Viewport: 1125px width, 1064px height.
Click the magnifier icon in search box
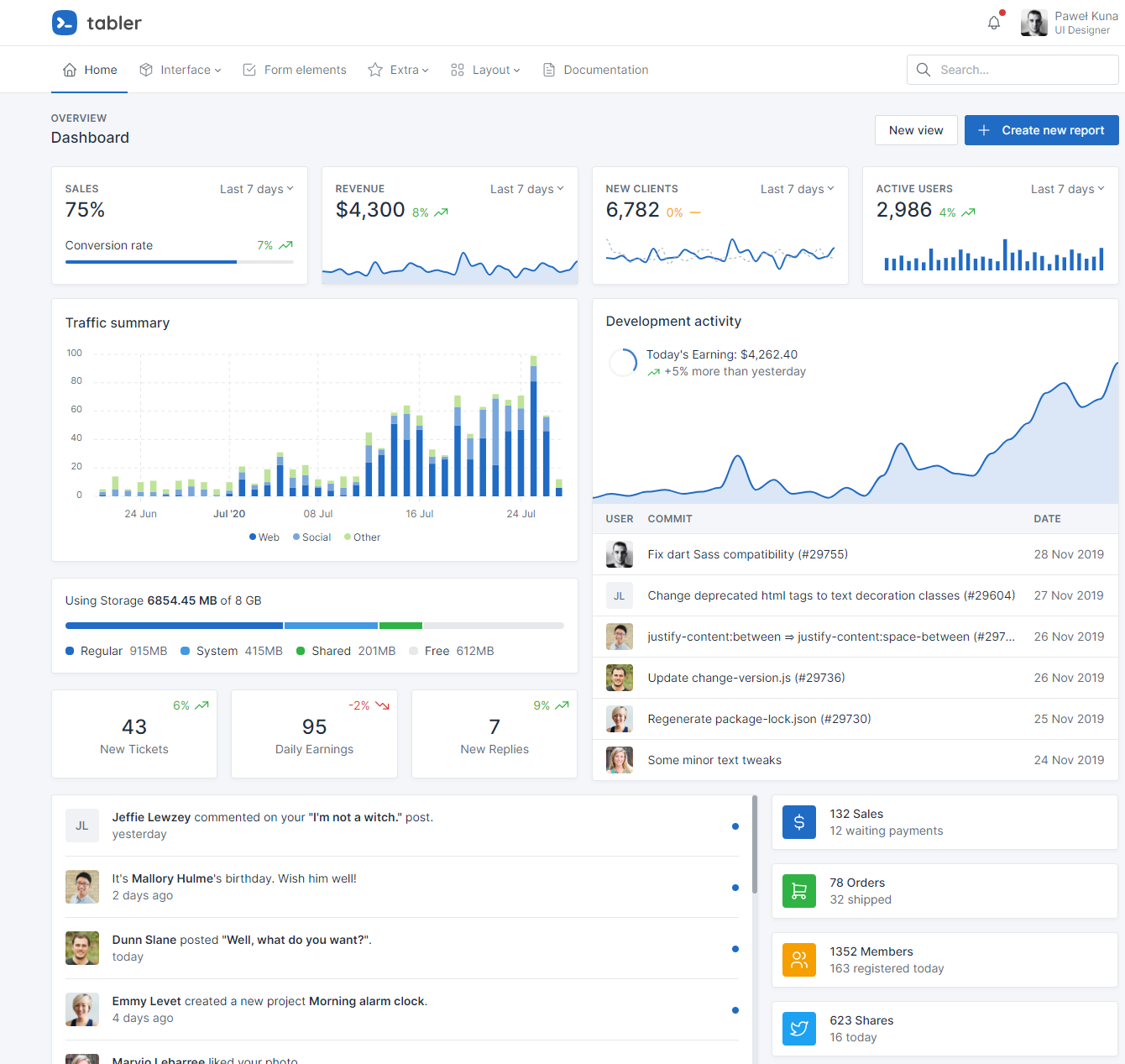924,70
